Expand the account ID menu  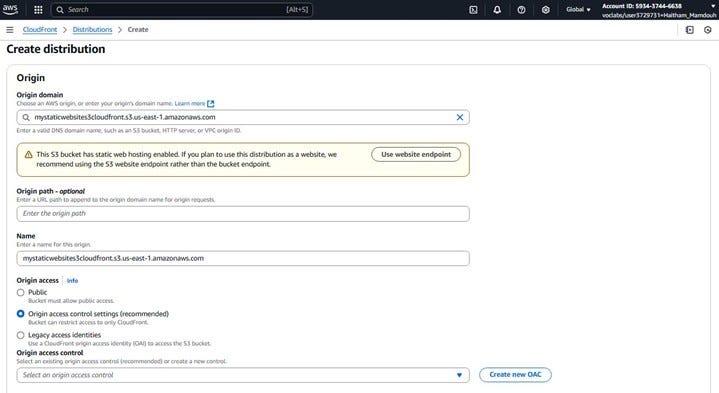coord(658,10)
